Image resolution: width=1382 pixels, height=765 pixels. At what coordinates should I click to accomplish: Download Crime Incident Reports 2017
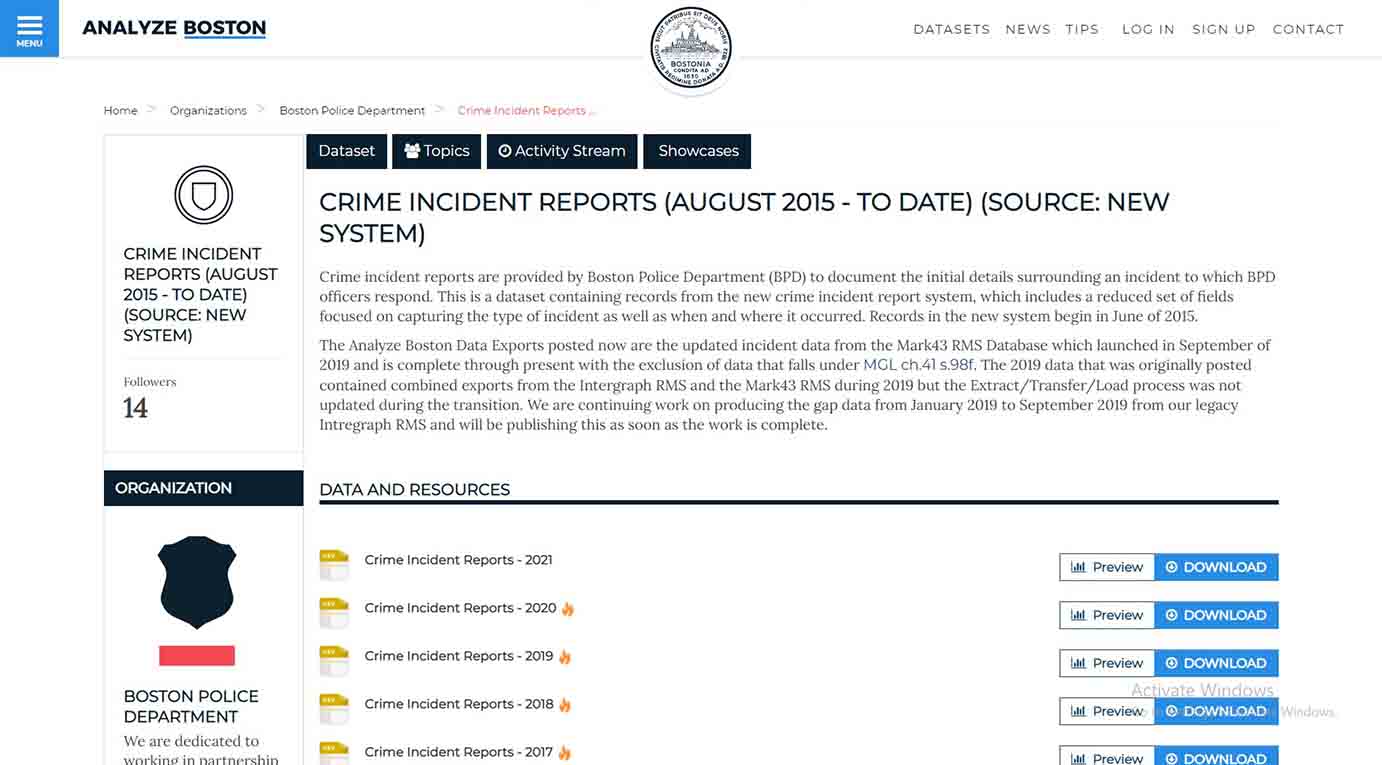1216,759
